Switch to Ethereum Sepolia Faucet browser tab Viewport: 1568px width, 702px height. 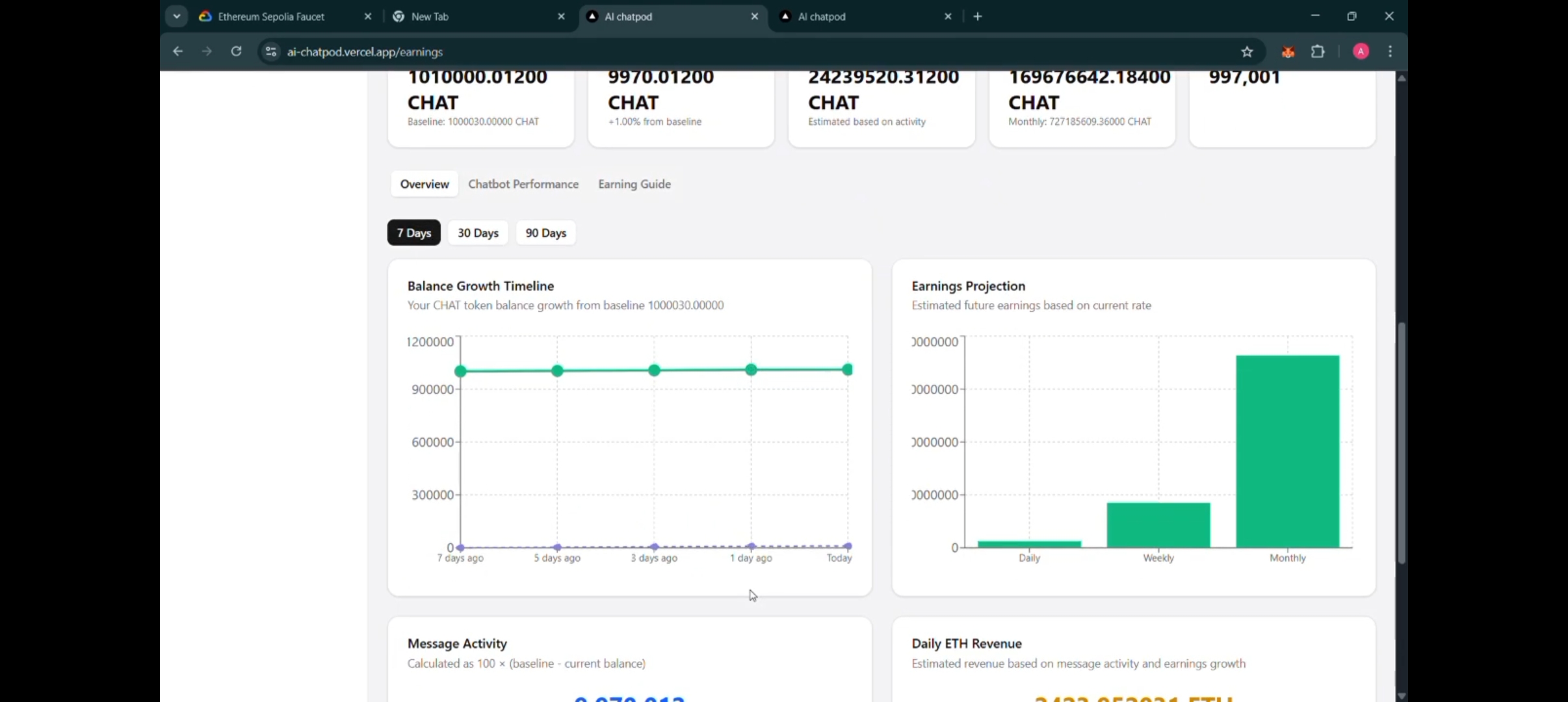[x=271, y=16]
